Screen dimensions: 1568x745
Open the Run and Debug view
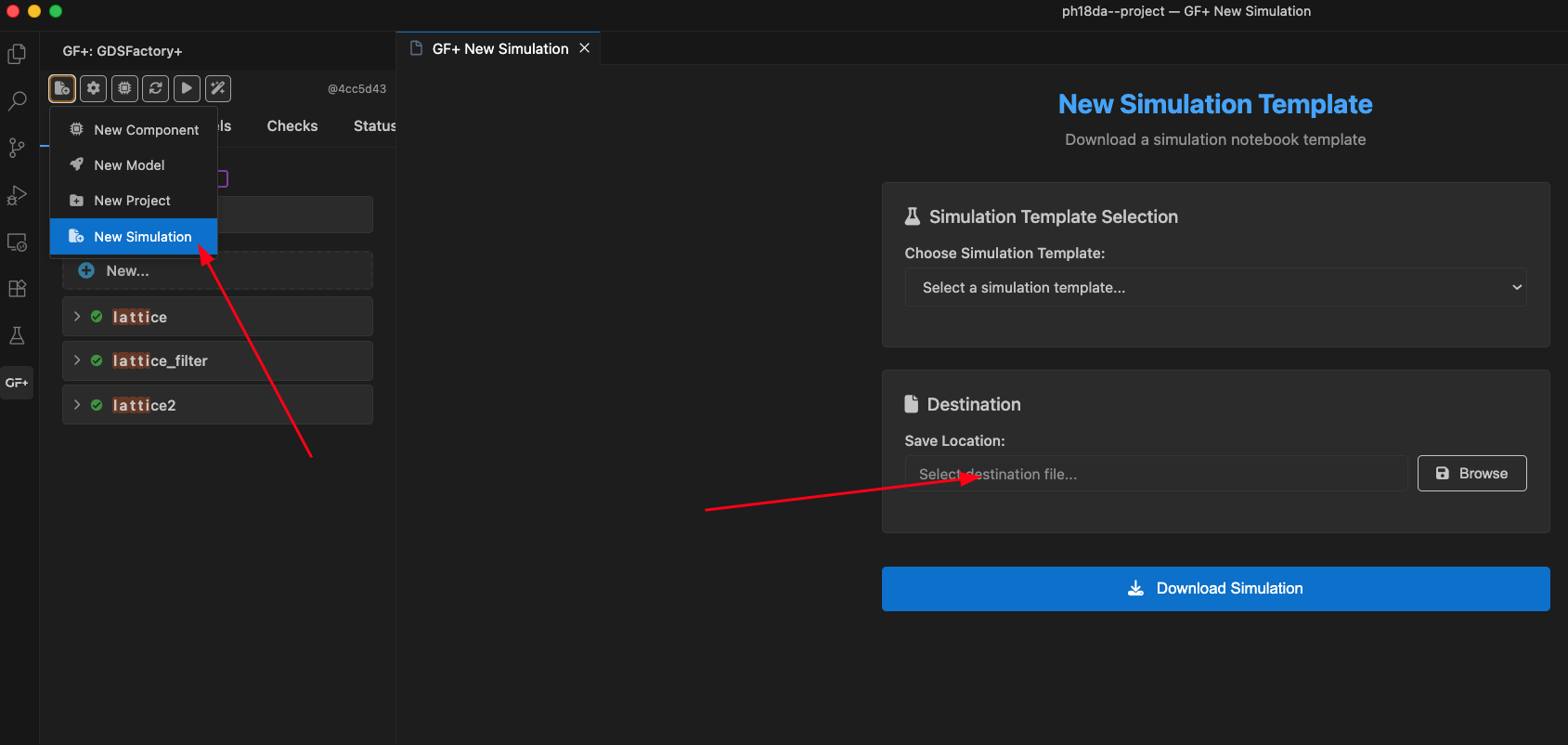click(17, 195)
